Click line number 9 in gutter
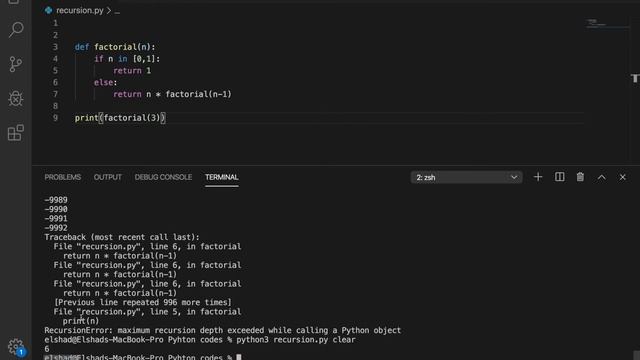This screenshot has height=360, width=640. click(x=56, y=118)
